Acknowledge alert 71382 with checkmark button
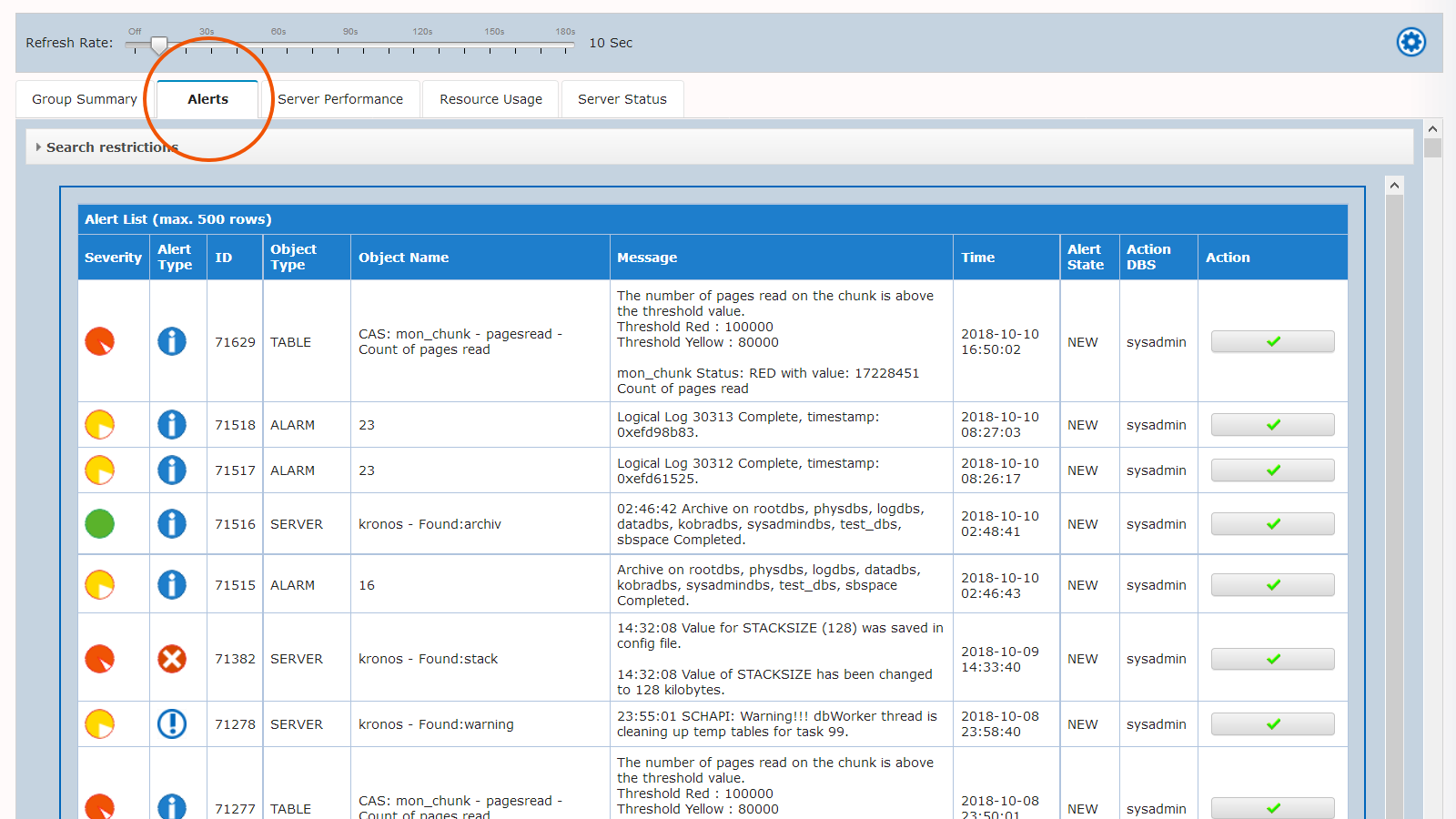Screen dimensions: 1456x819 click(x=1272, y=658)
